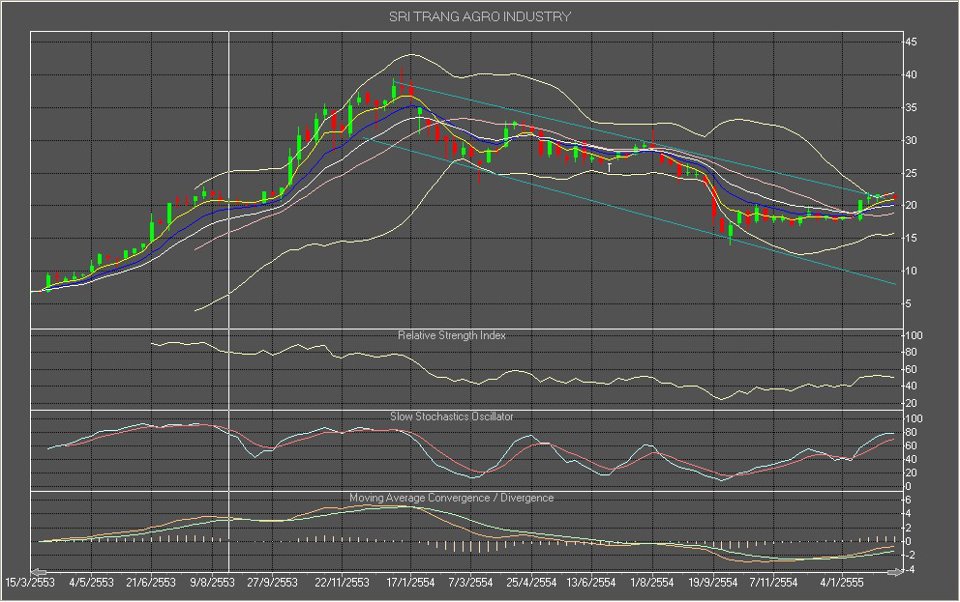
Task: Click the 60 value on the Relative Strength Index axis
Action: (x=911, y=369)
